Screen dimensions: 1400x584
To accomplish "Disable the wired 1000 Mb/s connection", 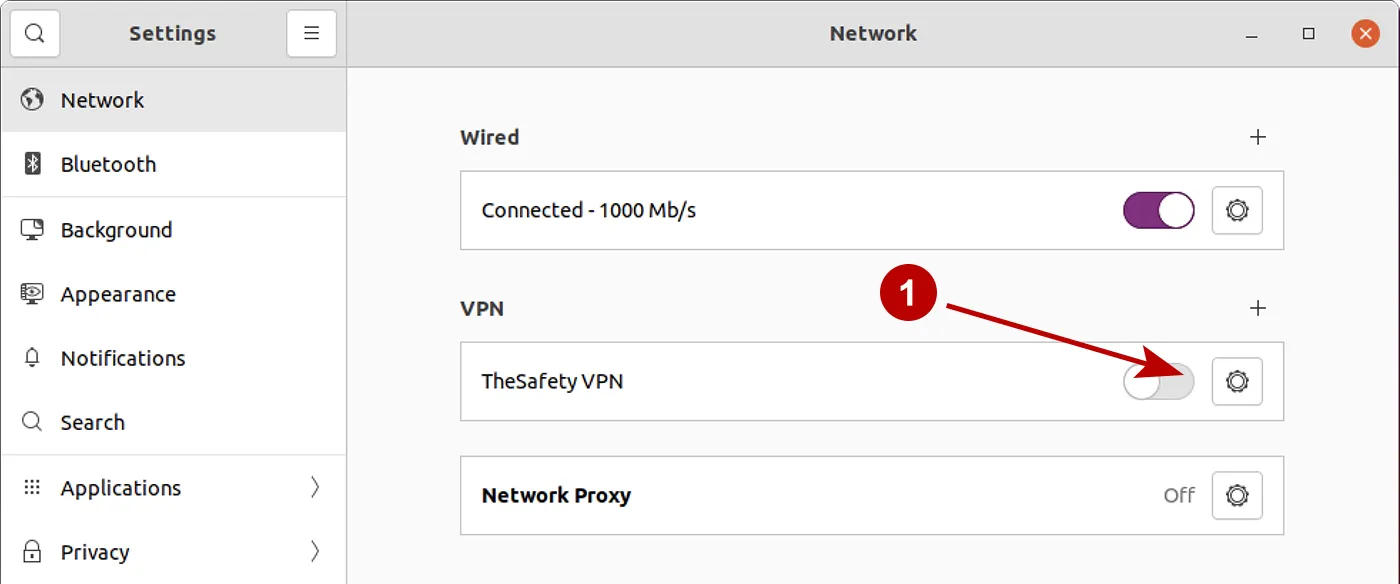I will pyautogui.click(x=1158, y=211).
